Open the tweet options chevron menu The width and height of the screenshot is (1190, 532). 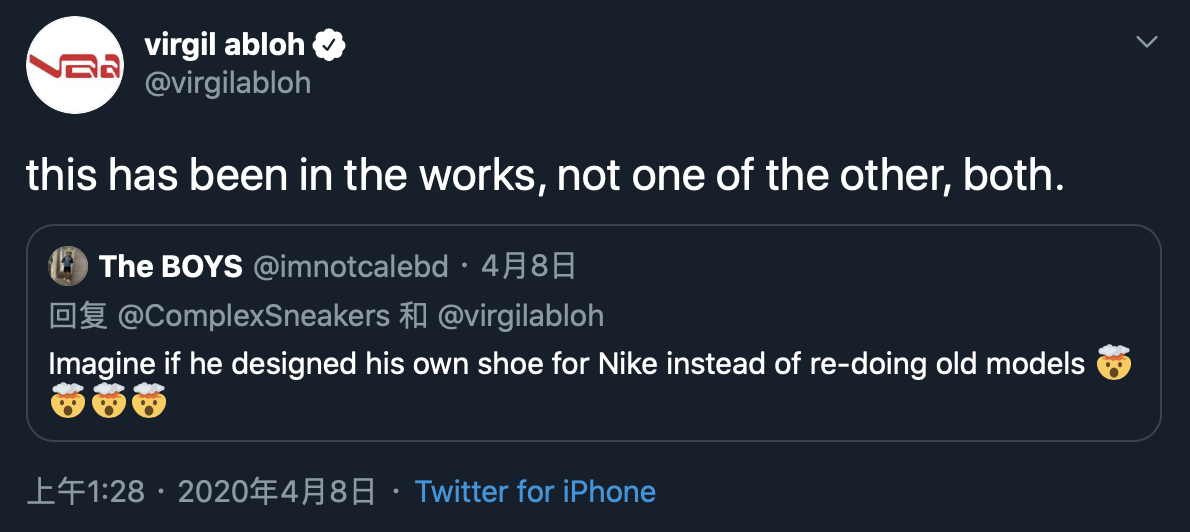(x=1147, y=42)
